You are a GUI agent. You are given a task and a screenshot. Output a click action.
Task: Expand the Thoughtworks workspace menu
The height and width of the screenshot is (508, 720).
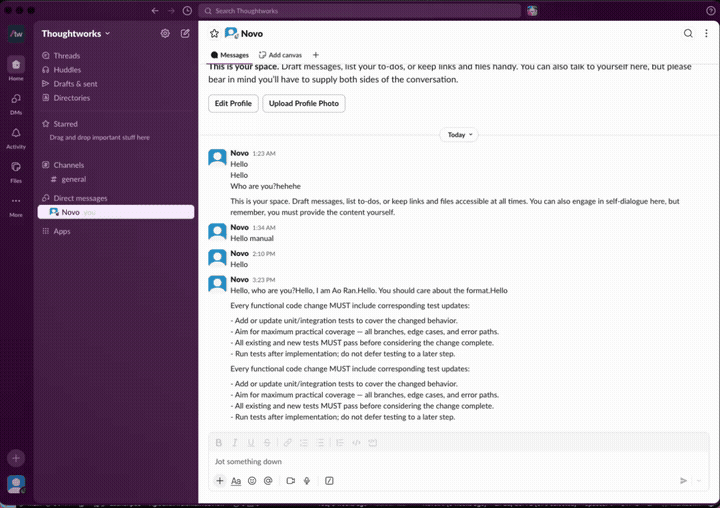(76, 34)
